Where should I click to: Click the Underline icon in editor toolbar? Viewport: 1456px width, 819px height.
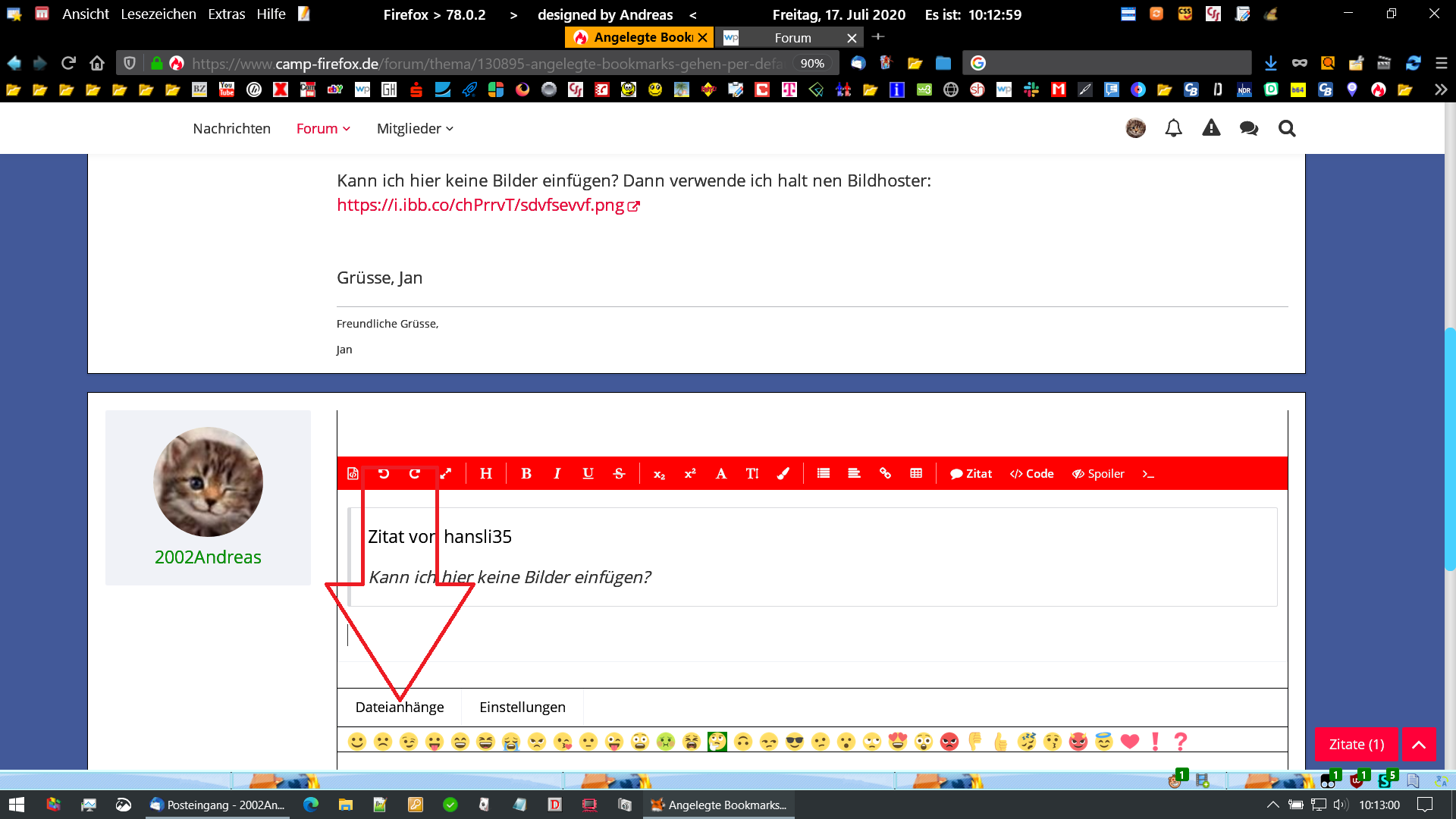[x=588, y=473]
